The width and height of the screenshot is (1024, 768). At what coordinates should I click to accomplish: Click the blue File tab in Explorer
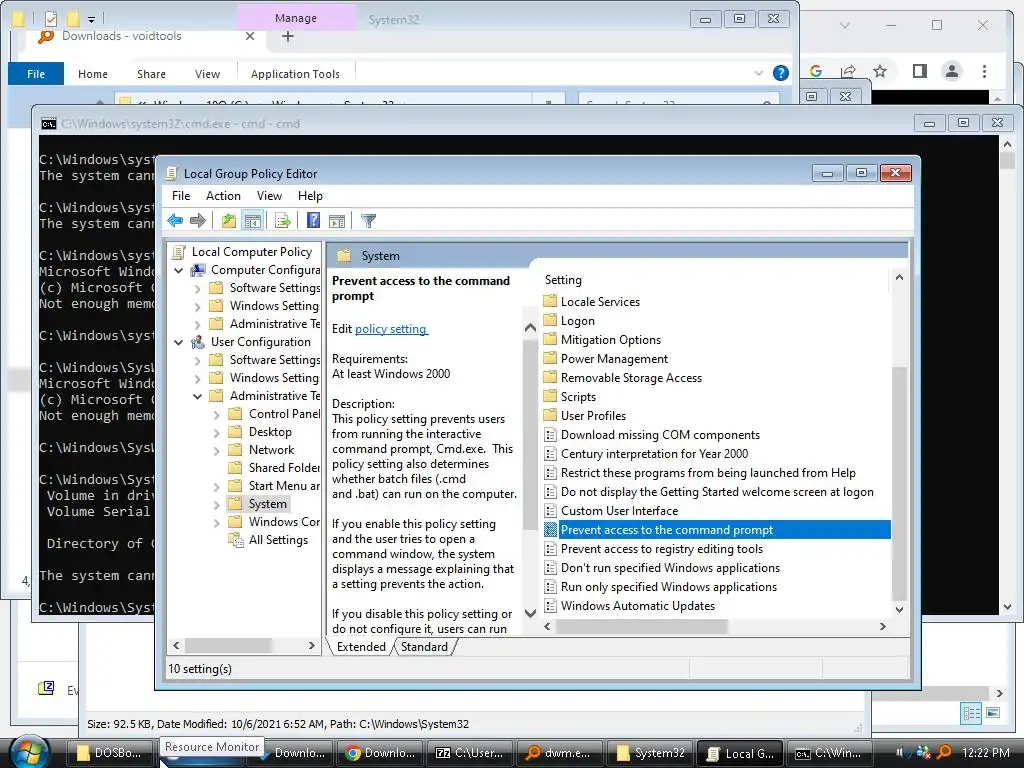click(x=36, y=74)
